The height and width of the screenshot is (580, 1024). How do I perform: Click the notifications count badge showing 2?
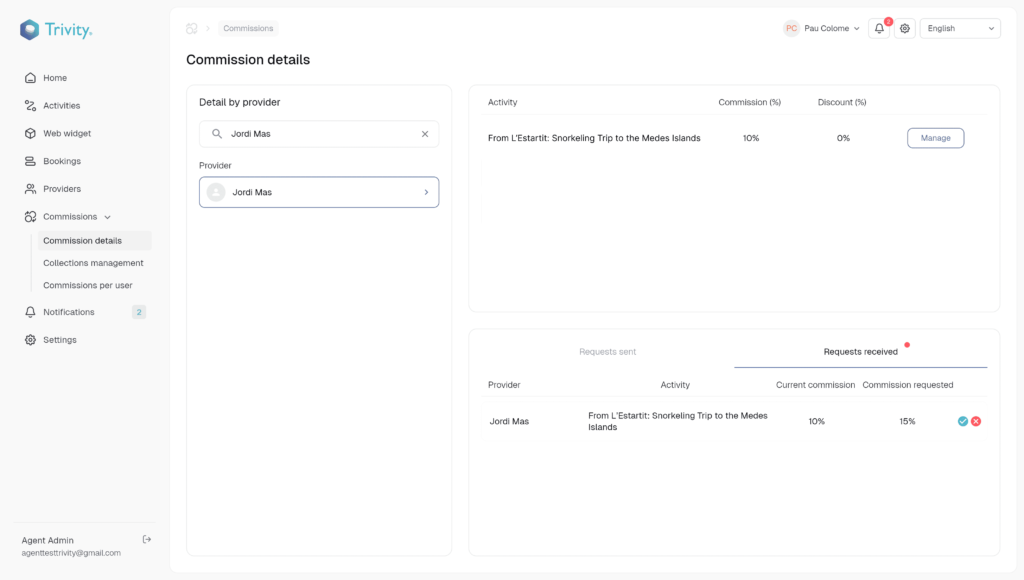(x=138, y=312)
